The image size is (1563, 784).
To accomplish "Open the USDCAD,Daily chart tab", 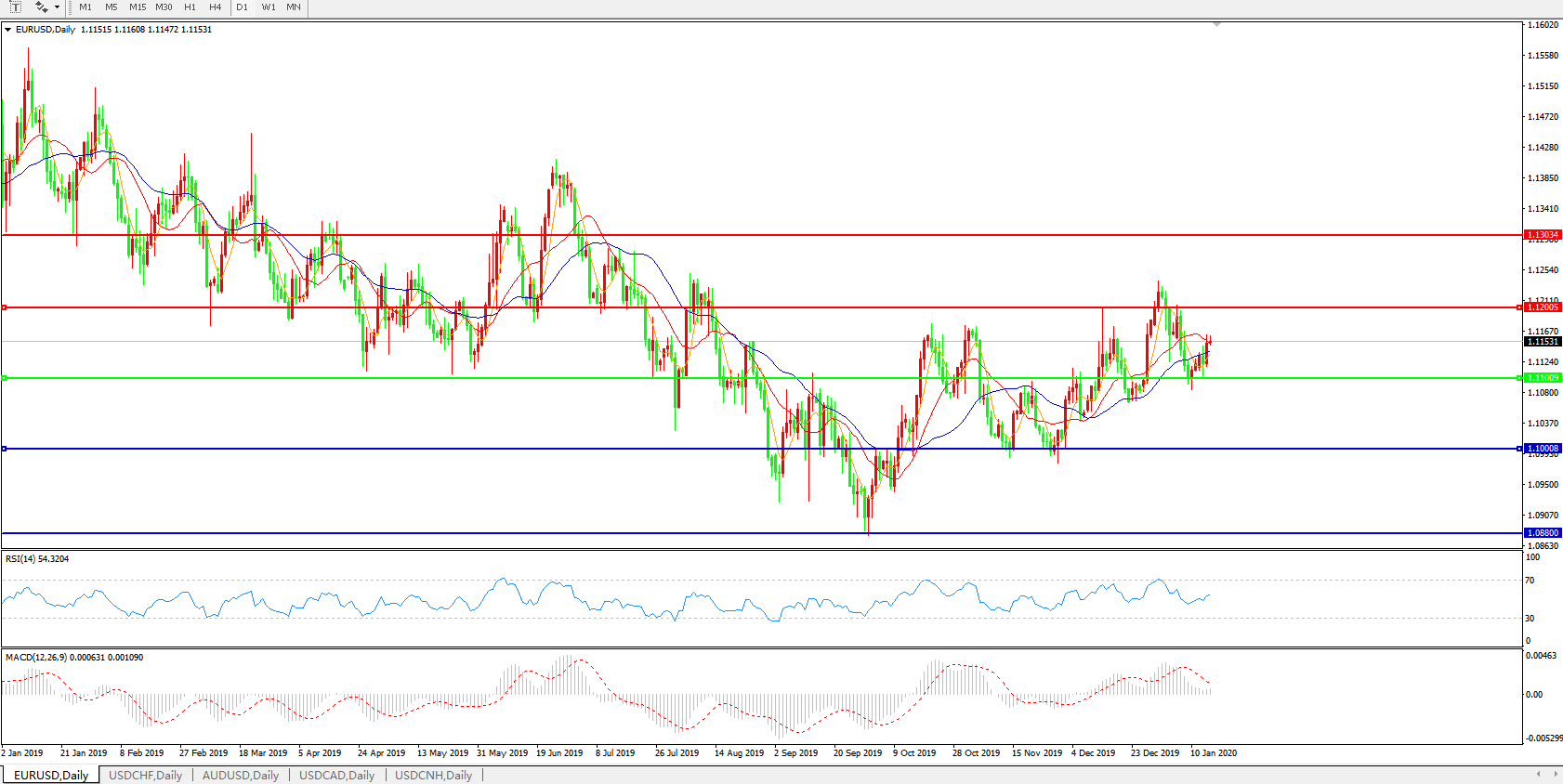I will (x=336, y=775).
